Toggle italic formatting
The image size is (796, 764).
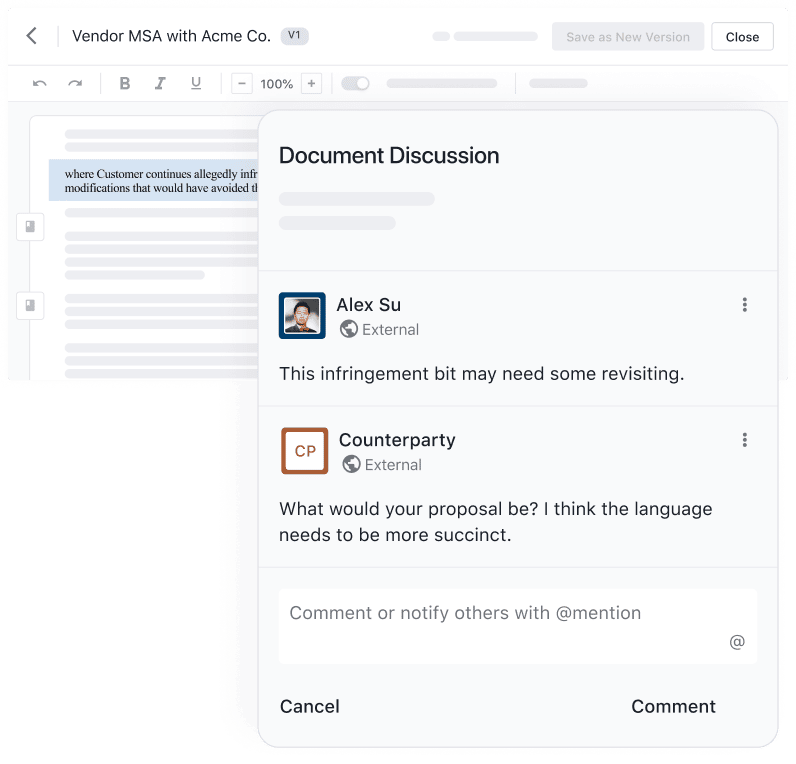pyautogui.click(x=160, y=84)
